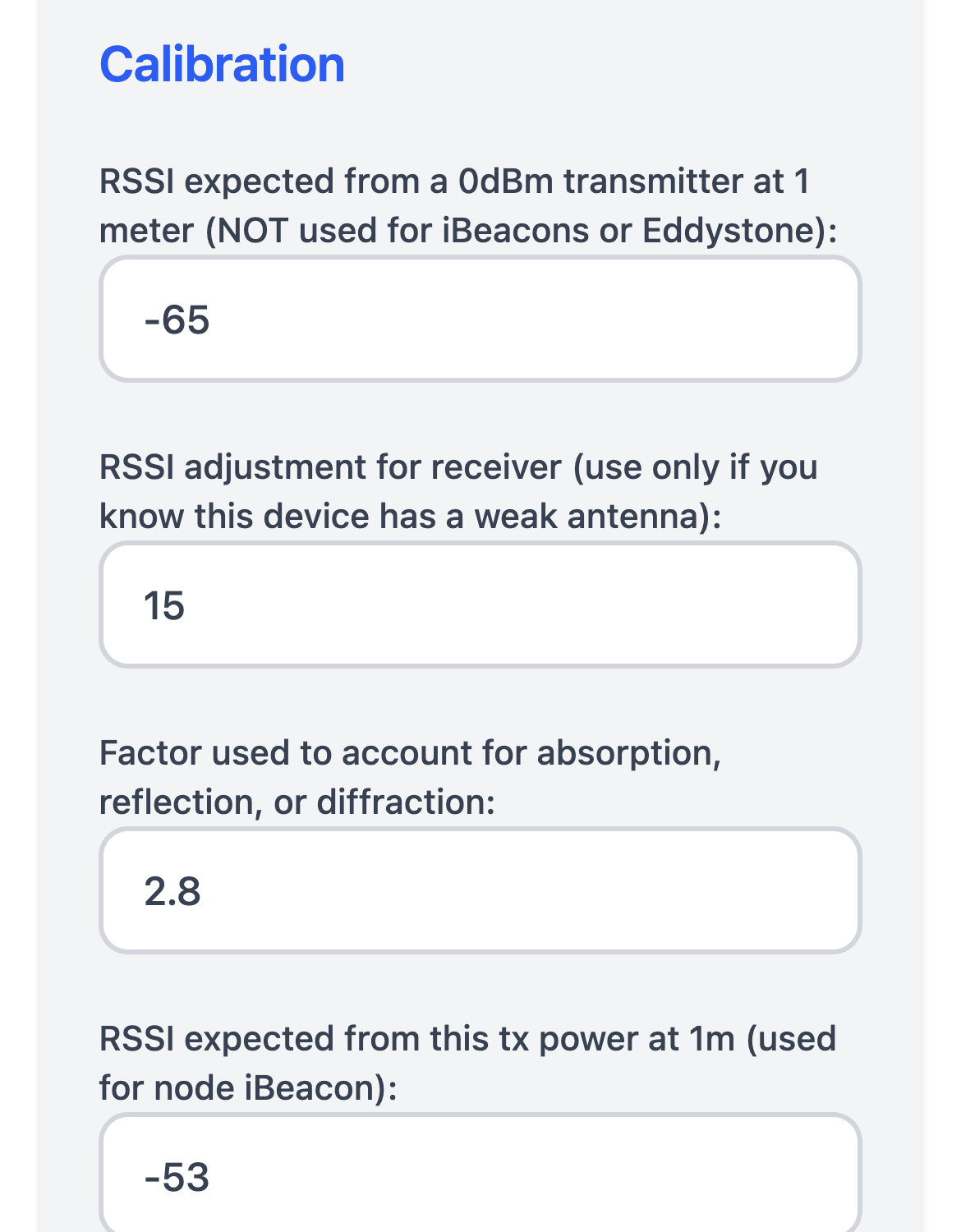Screen dimensions: 961x1232
Task: Click the "RSSI expected from a 0dBm transmitter" label
Action: tap(453, 182)
